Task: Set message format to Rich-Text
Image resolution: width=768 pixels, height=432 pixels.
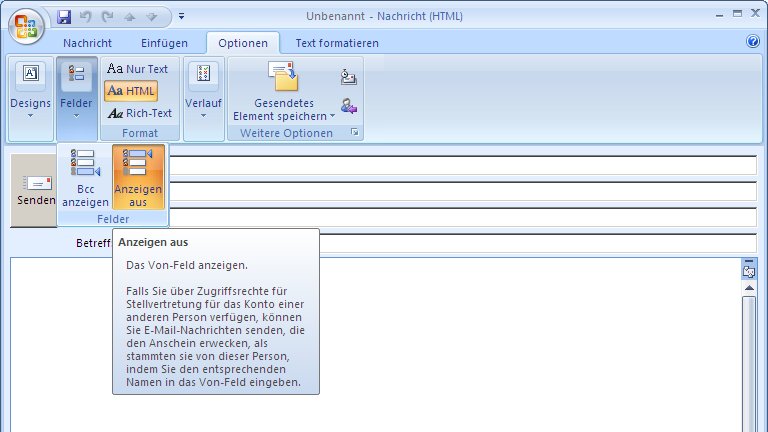Action: pos(140,113)
